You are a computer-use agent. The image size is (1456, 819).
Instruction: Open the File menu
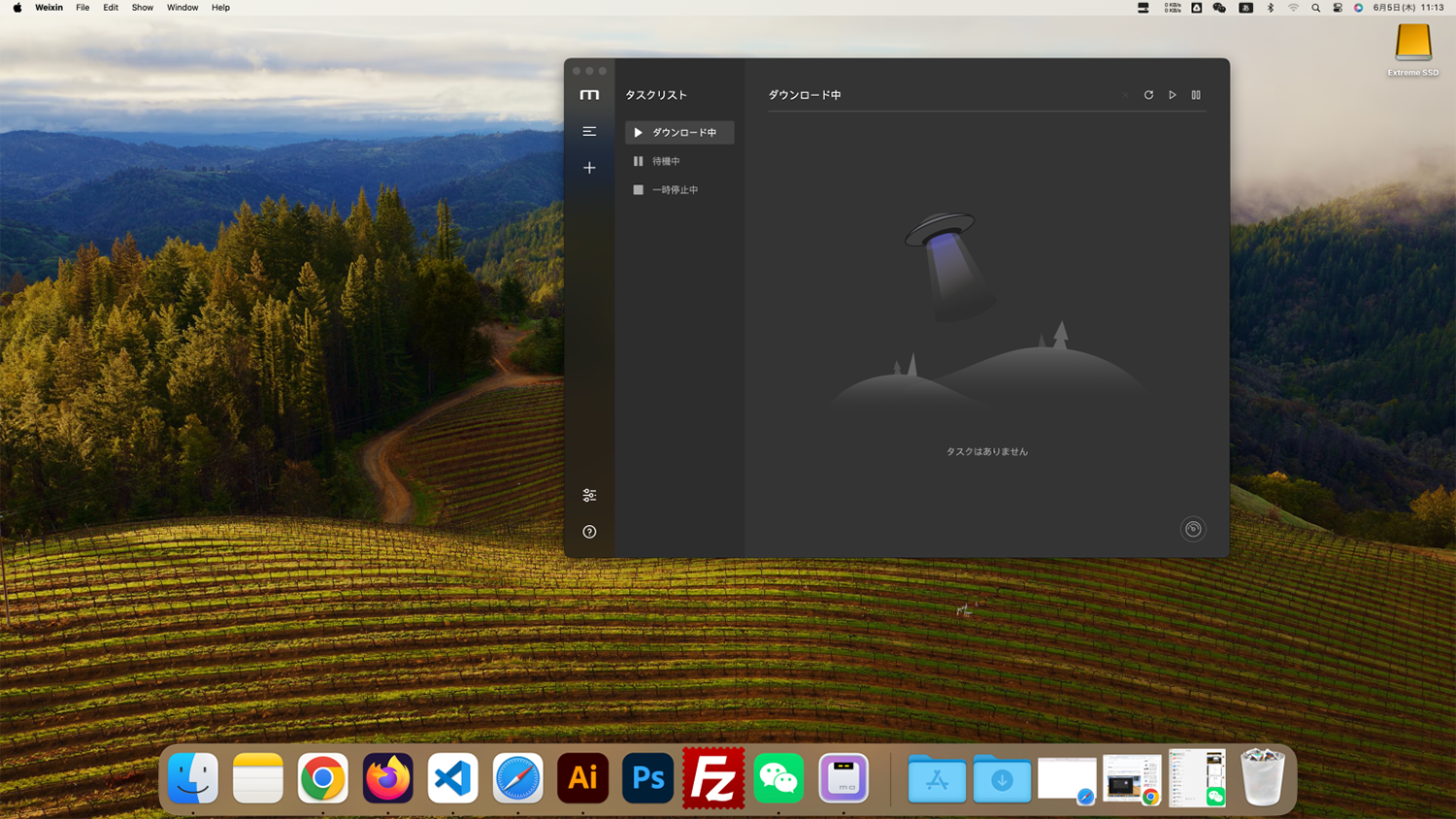pyautogui.click(x=83, y=8)
